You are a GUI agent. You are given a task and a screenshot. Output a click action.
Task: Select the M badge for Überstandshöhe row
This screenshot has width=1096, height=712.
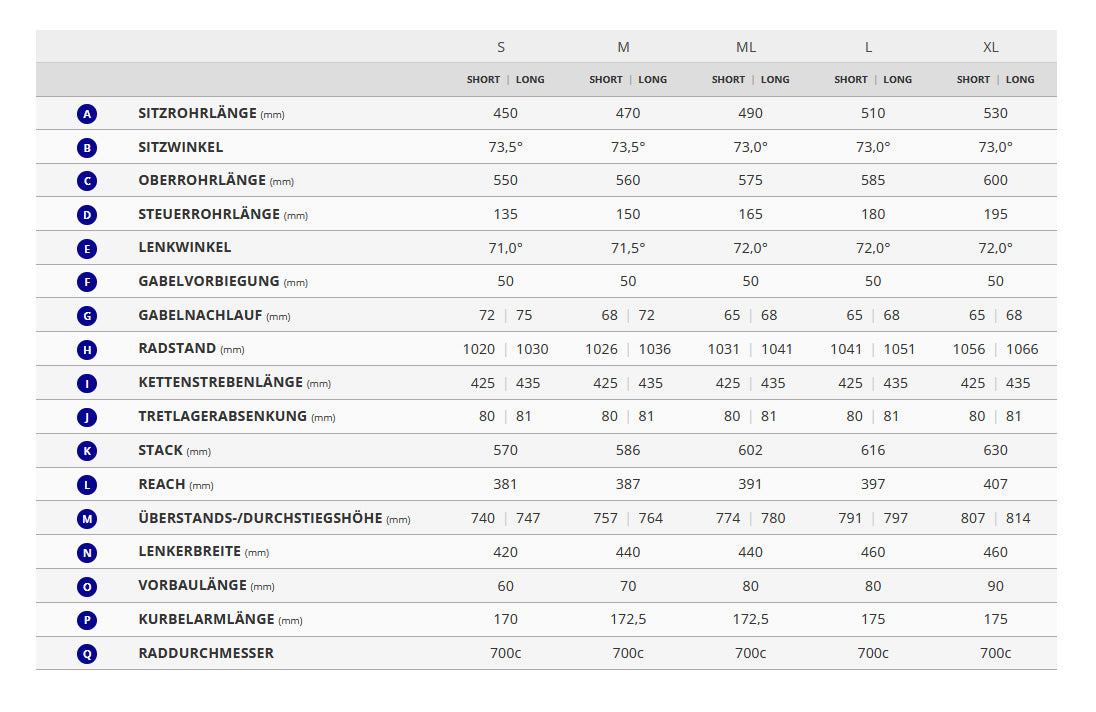(x=87, y=519)
